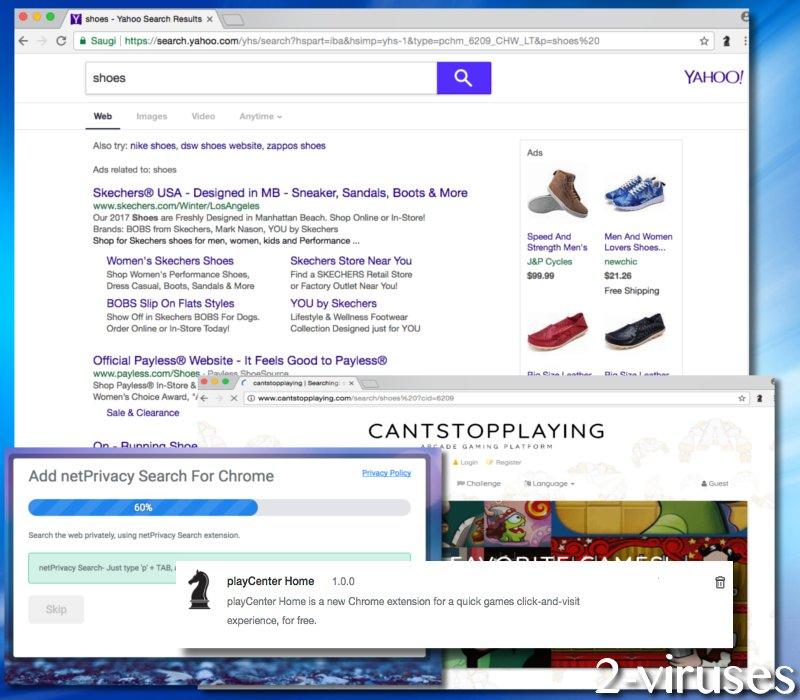Click the Guest account icon
The height and width of the screenshot is (700, 800).
[703, 483]
